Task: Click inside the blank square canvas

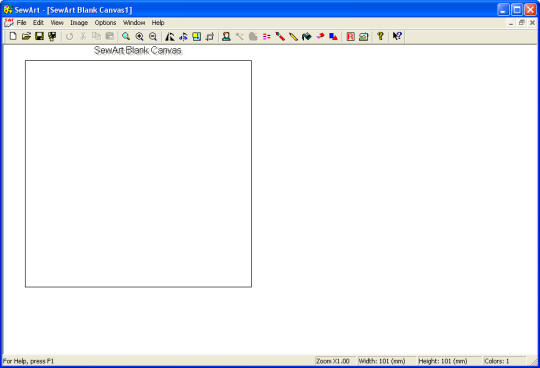Action: tap(138, 174)
